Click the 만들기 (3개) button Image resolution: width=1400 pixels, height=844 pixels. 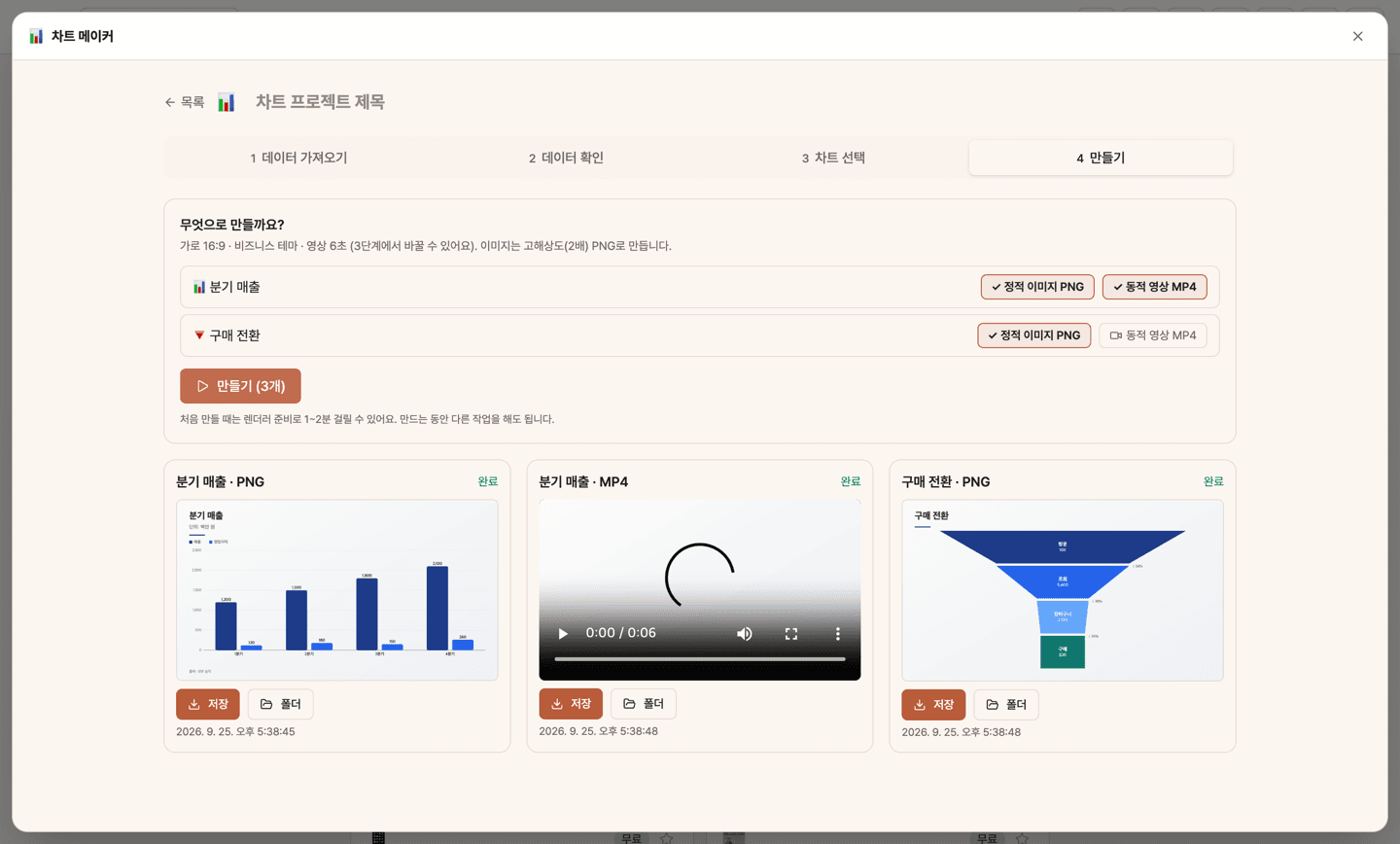point(240,386)
